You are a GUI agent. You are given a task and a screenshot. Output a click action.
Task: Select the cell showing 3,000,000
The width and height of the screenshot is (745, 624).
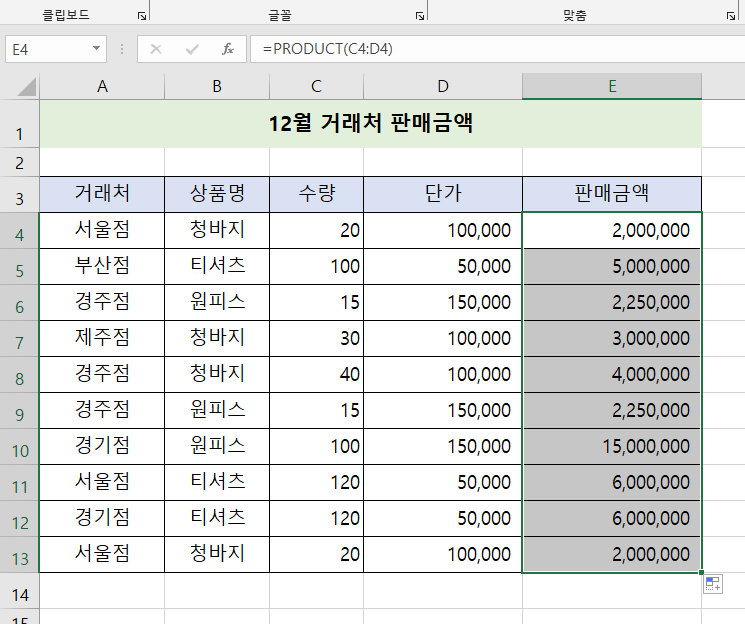click(x=612, y=339)
